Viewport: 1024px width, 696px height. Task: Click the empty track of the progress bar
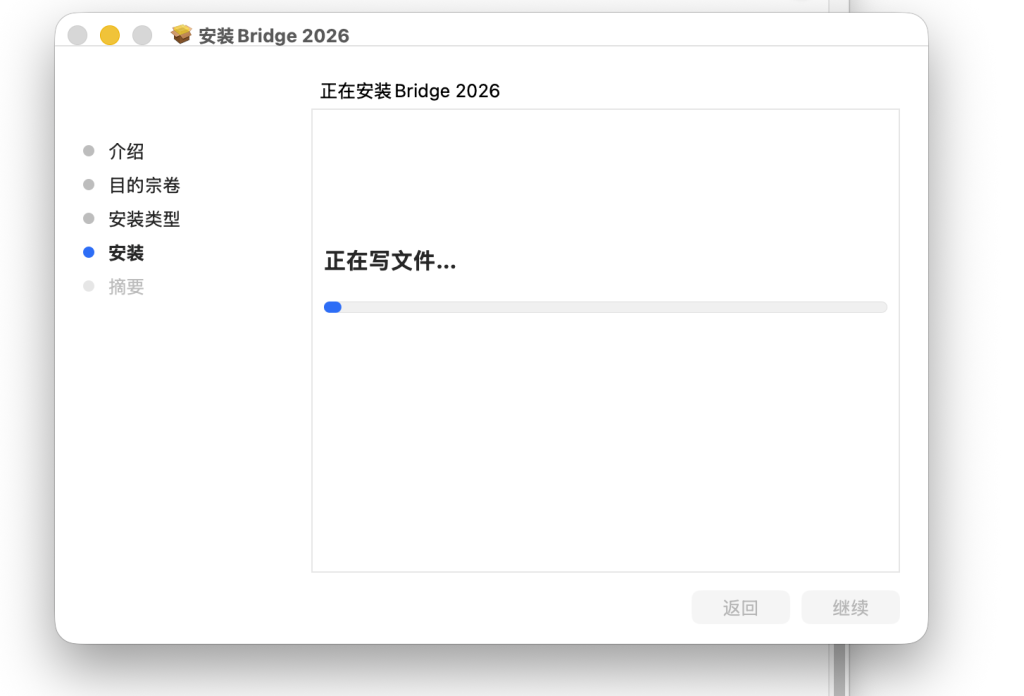click(610, 307)
